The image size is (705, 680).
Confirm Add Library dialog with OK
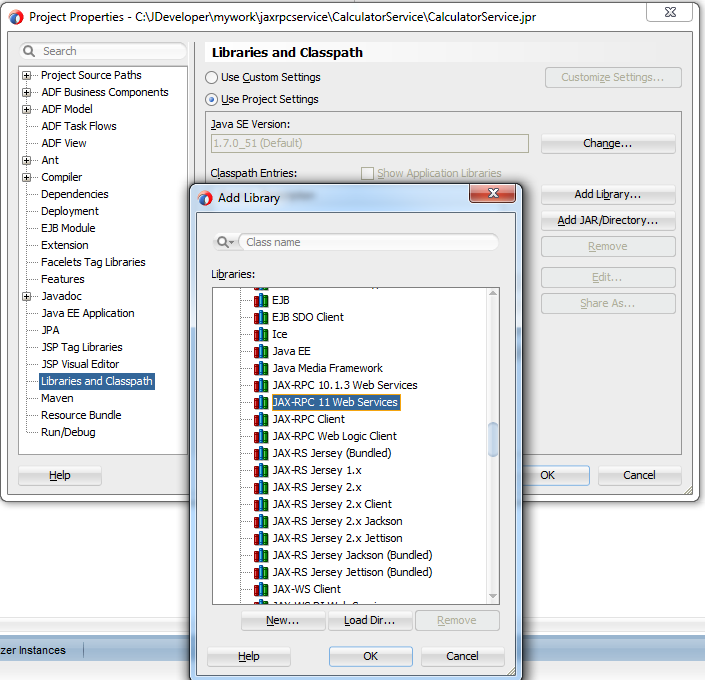click(x=370, y=657)
